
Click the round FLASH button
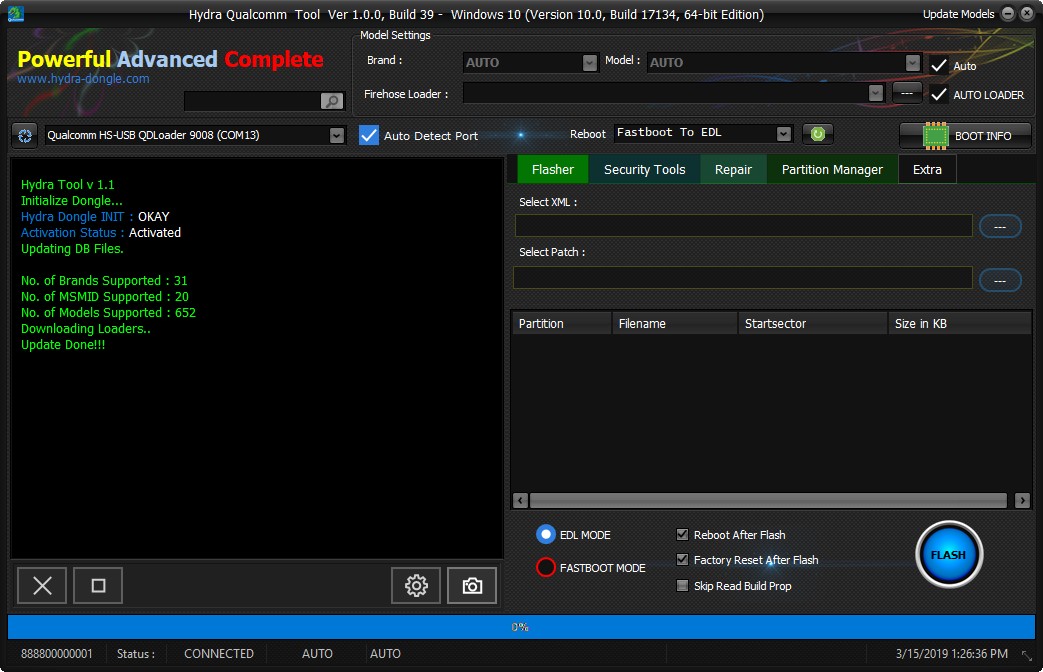pyautogui.click(x=947, y=554)
